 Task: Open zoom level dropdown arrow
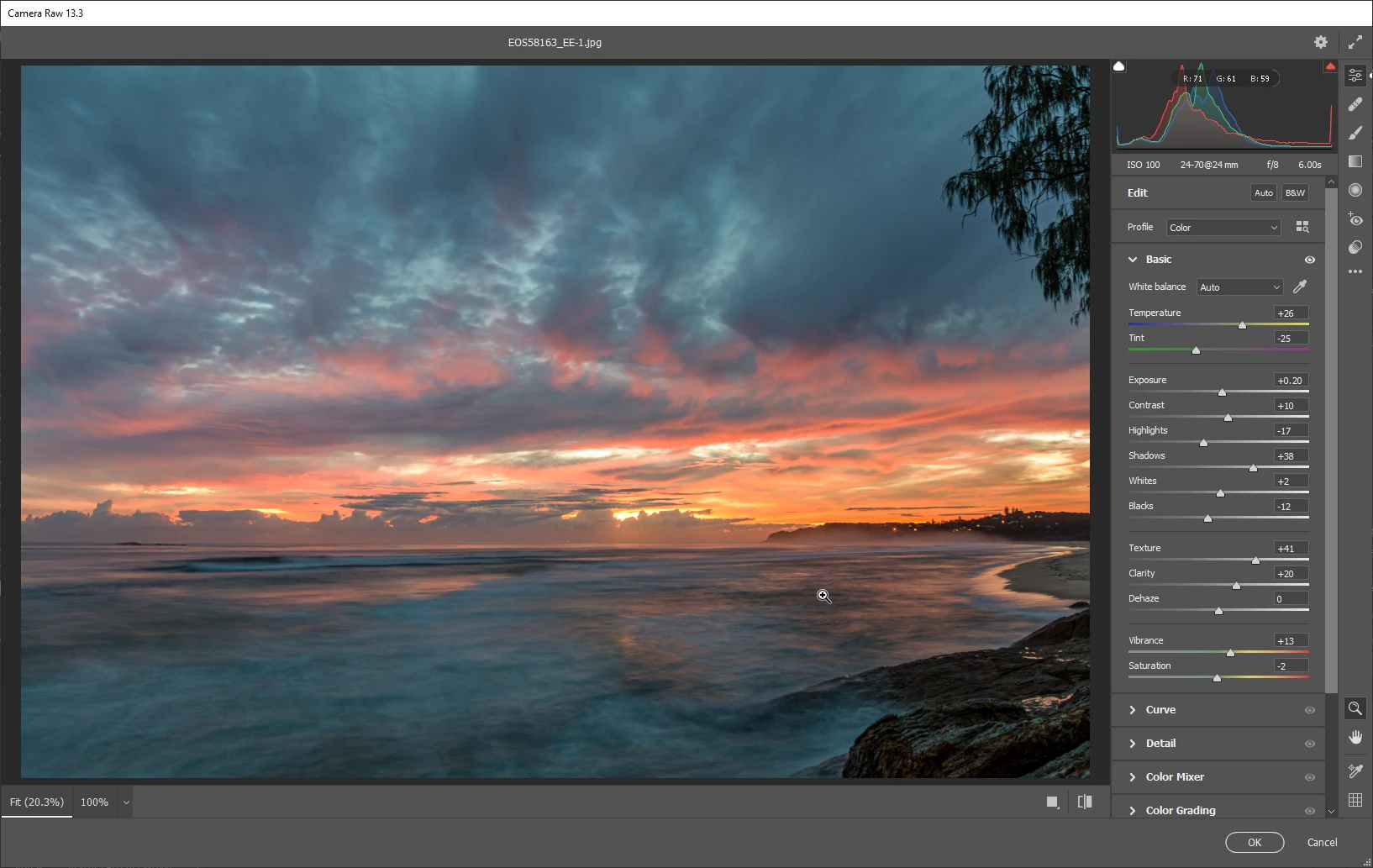[126, 802]
